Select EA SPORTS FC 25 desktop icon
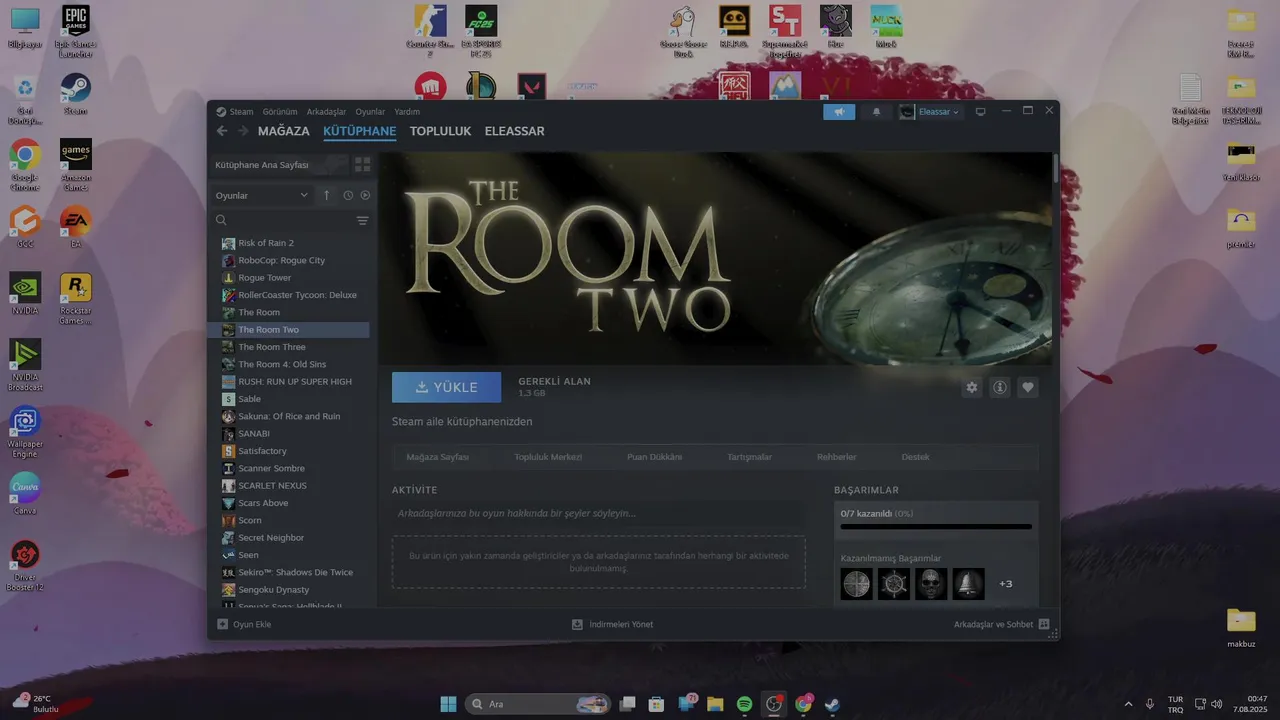Image resolution: width=1280 pixels, height=720 pixels. pyautogui.click(x=481, y=31)
